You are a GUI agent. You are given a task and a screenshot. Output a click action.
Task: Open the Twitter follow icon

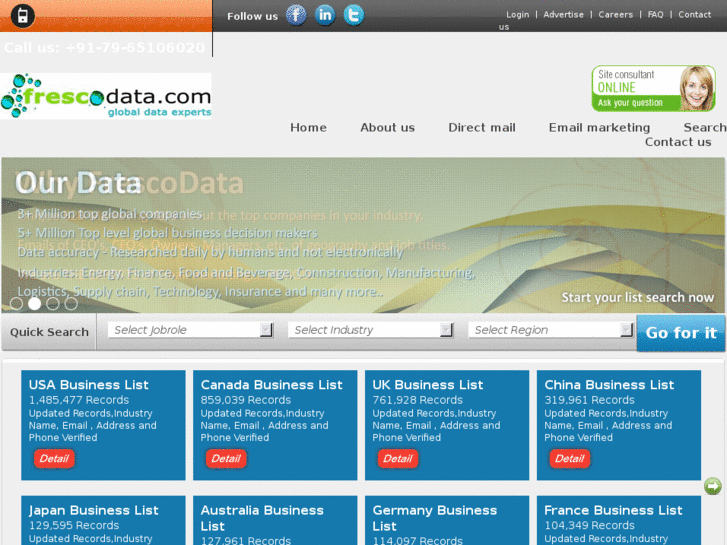pyautogui.click(x=354, y=15)
